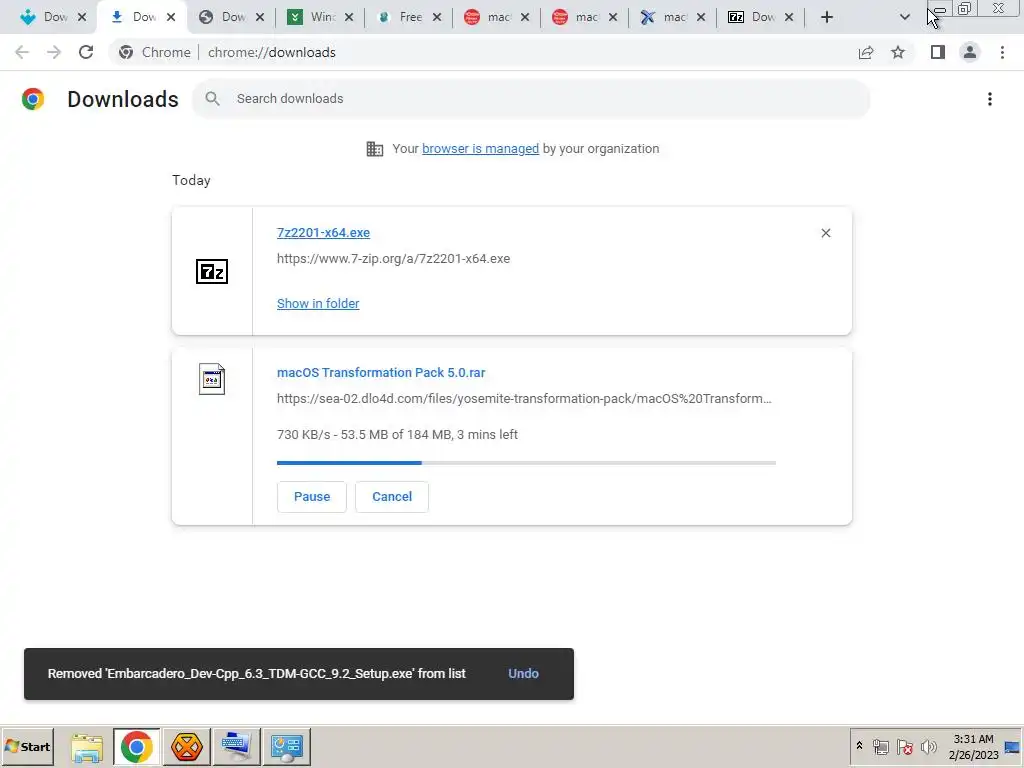Image resolution: width=1024 pixels, height=768 pixels.
Task: Switch to the second red 'mac' tab
Action: (584, 17)
